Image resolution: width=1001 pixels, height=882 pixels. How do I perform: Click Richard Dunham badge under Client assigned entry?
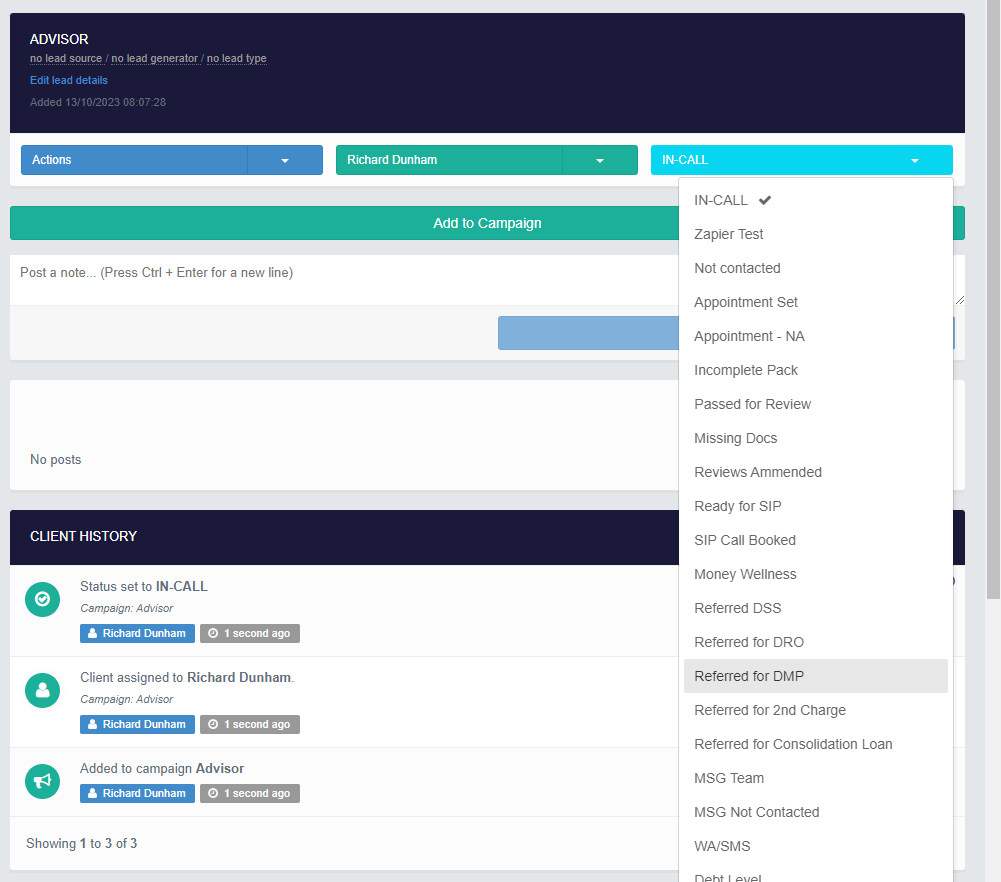pos(137,724)
